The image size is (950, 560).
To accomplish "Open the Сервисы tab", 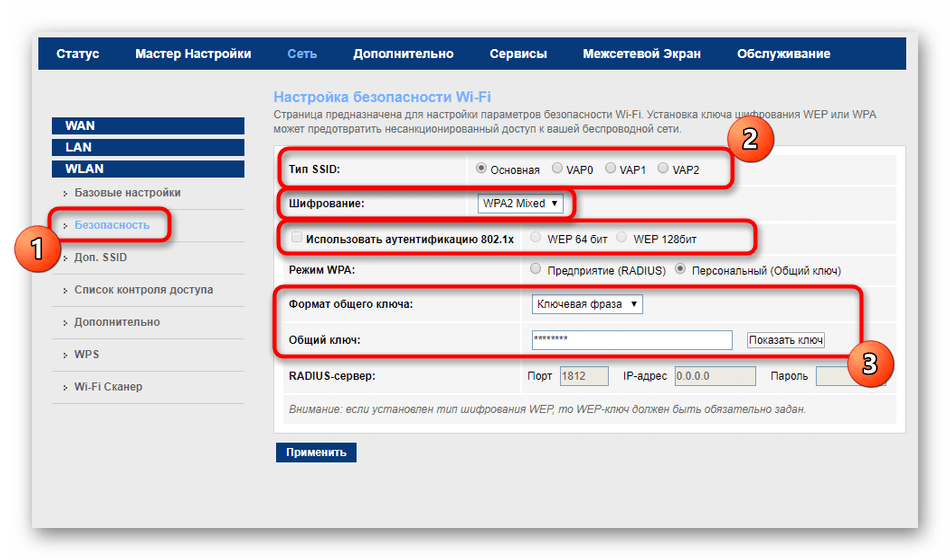I will [518, 53].
